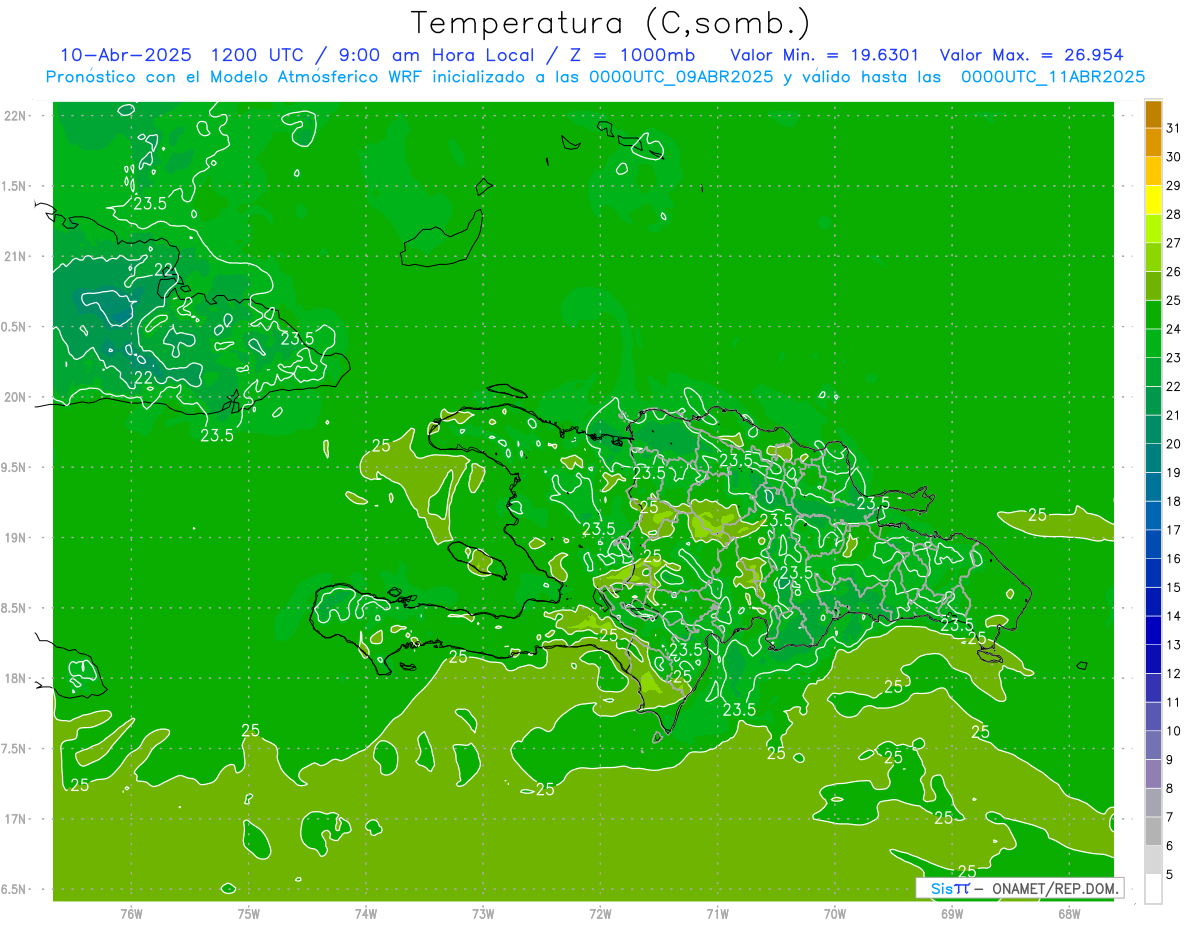Select the date '10-Abr-2025' in the header
This screenshot has height=927, width=1200.
coord(125,55)
